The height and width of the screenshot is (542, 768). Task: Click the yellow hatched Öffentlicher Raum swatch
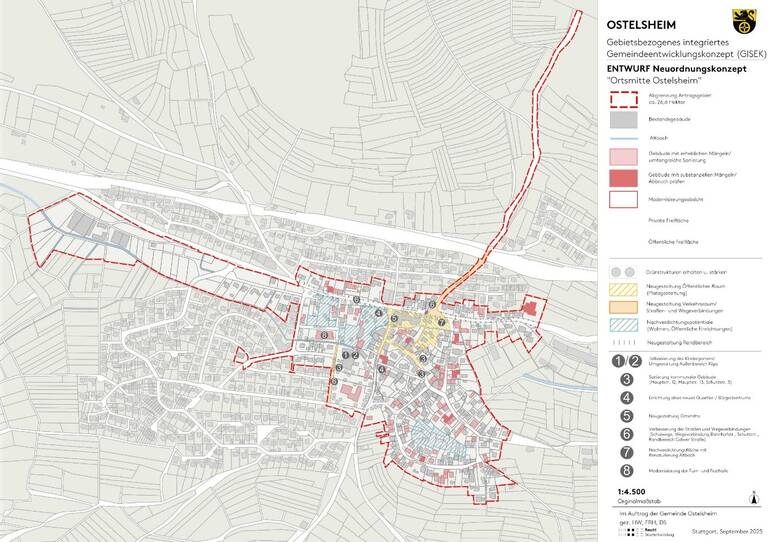[x=624, y=289]
